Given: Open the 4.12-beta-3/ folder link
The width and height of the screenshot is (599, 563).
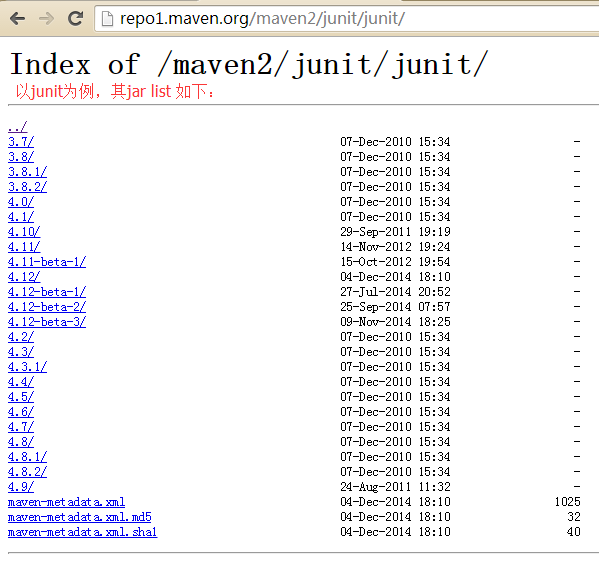Looking at the screenshot, I should pos(47,322).
